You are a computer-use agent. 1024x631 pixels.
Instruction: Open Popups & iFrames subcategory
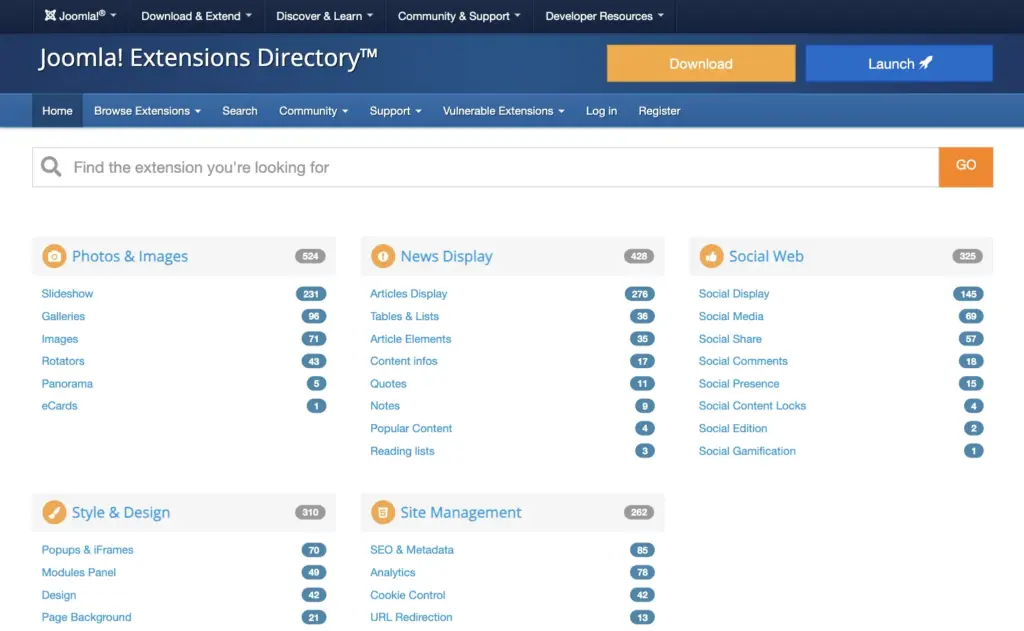click(x=88, y=550)
